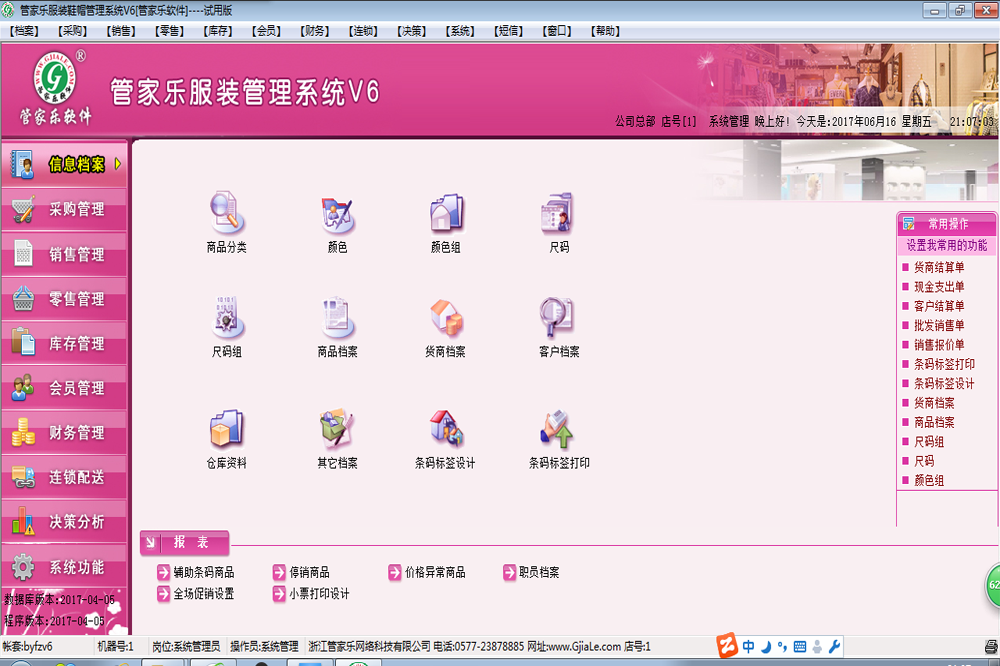Open 货商结算单 from common operations
1000x666 pixels.
point(939,267)
